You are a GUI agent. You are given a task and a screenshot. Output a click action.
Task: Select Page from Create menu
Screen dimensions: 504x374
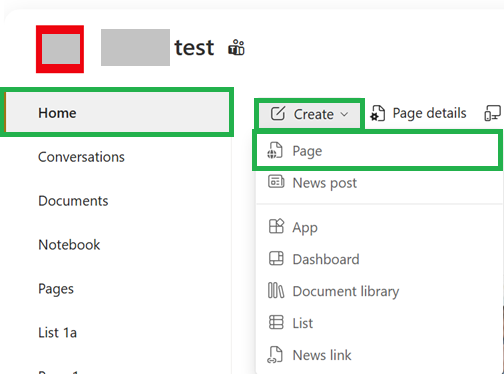point(377,151)
